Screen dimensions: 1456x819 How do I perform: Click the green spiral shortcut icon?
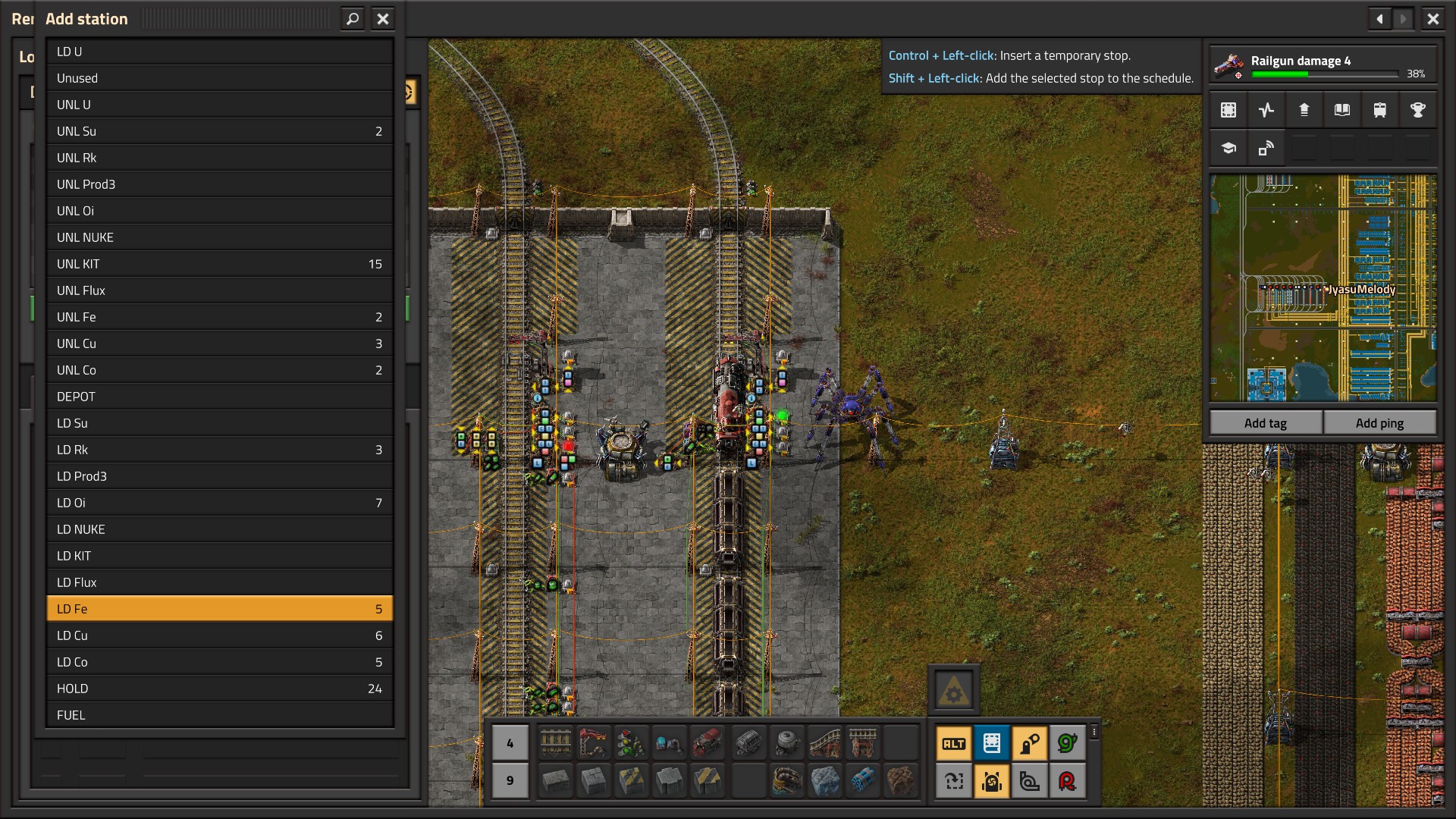click(x=1067, y=743)
